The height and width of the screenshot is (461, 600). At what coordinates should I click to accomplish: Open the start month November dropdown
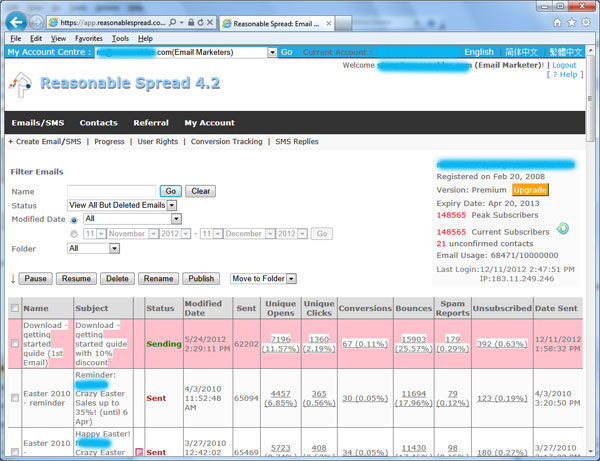[153, 234]
